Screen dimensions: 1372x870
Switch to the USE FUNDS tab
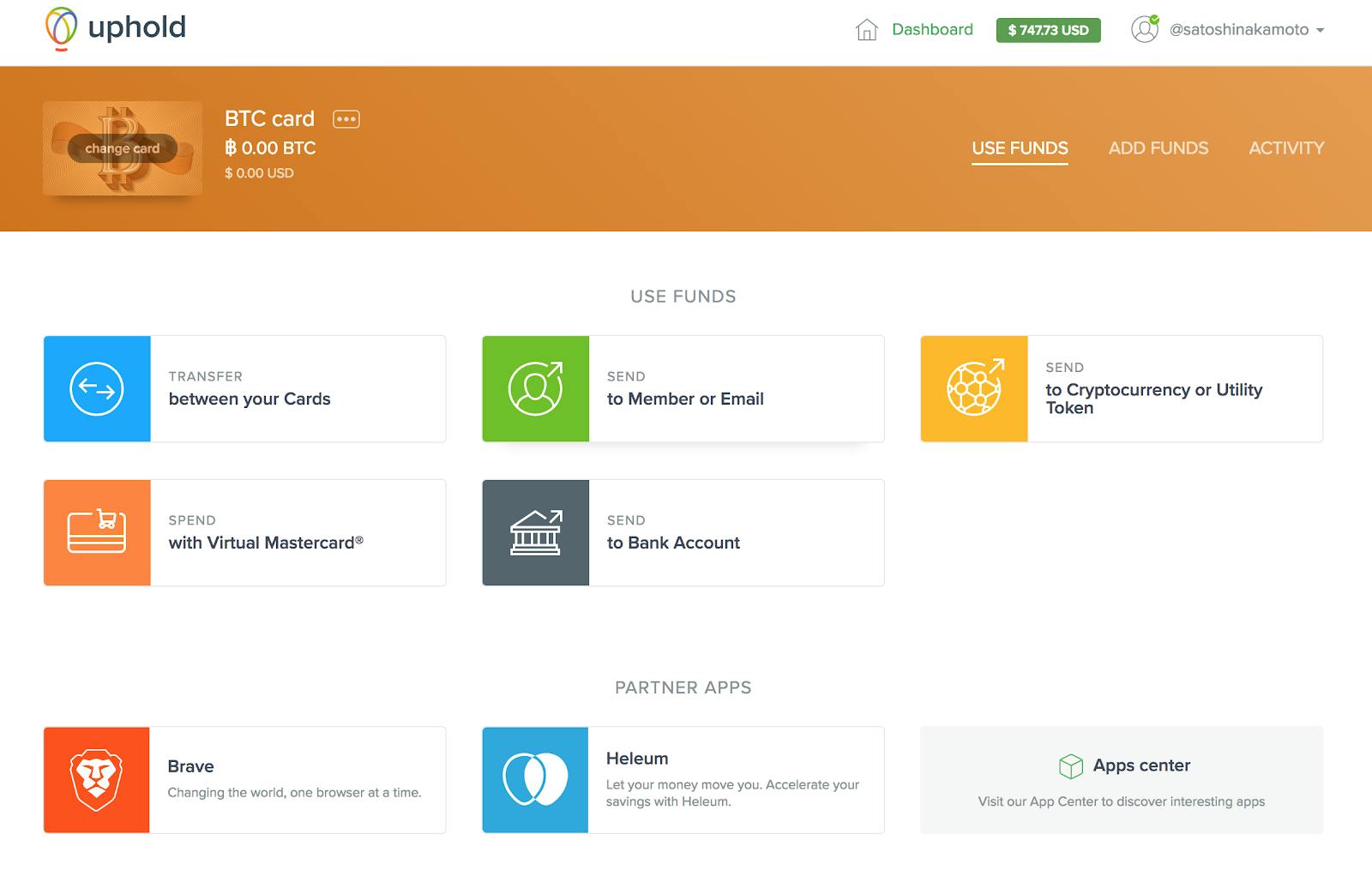pos(1020,148)
